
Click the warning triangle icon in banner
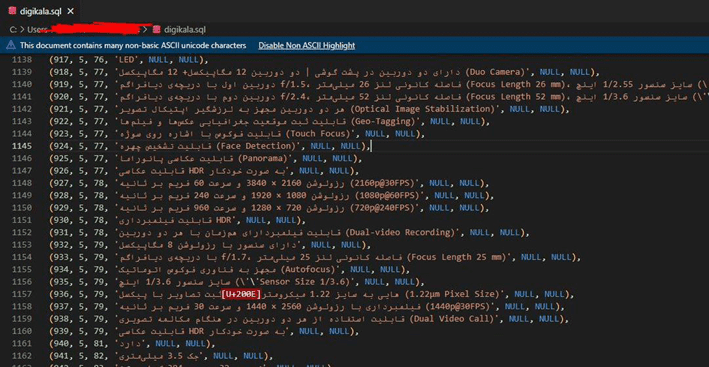12,46
